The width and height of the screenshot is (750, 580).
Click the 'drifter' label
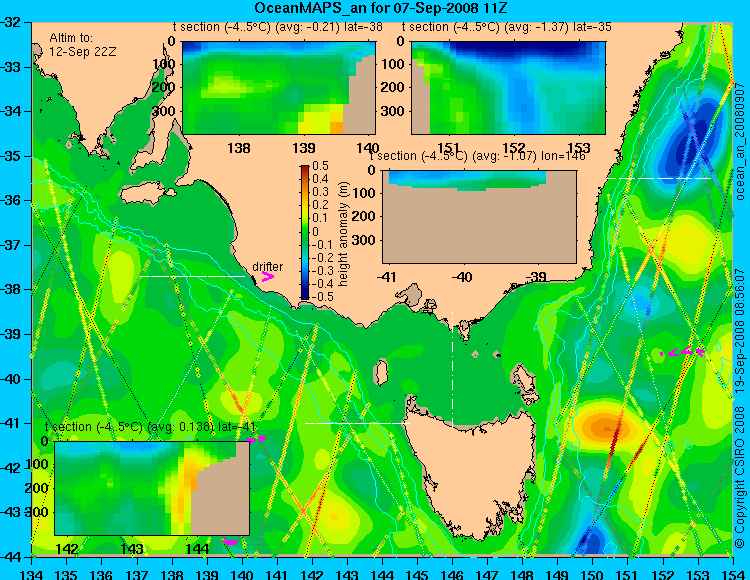(x=267, y=266)
